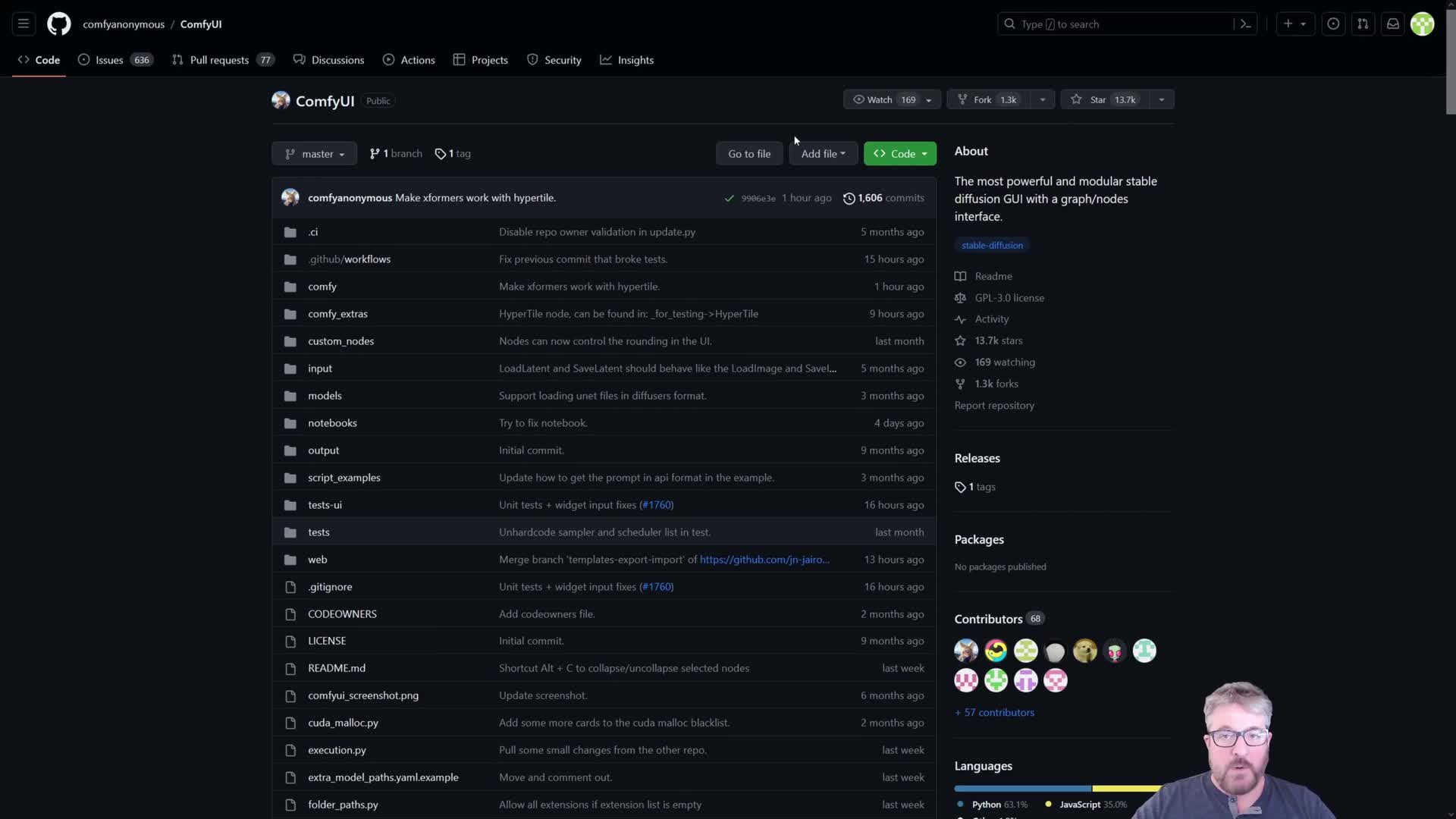Open the Readme link in About

(984, 277)
